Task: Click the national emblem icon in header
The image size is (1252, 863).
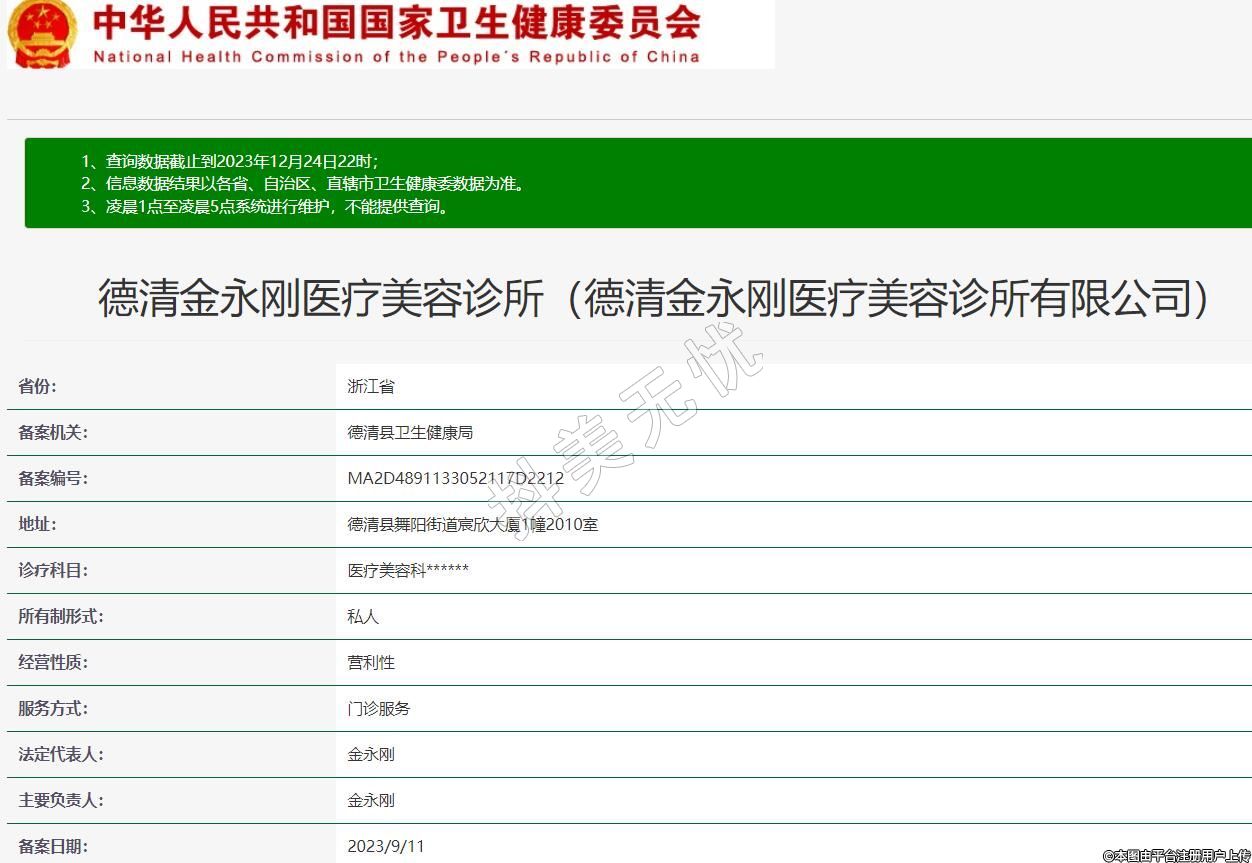Action: point(42,33)
